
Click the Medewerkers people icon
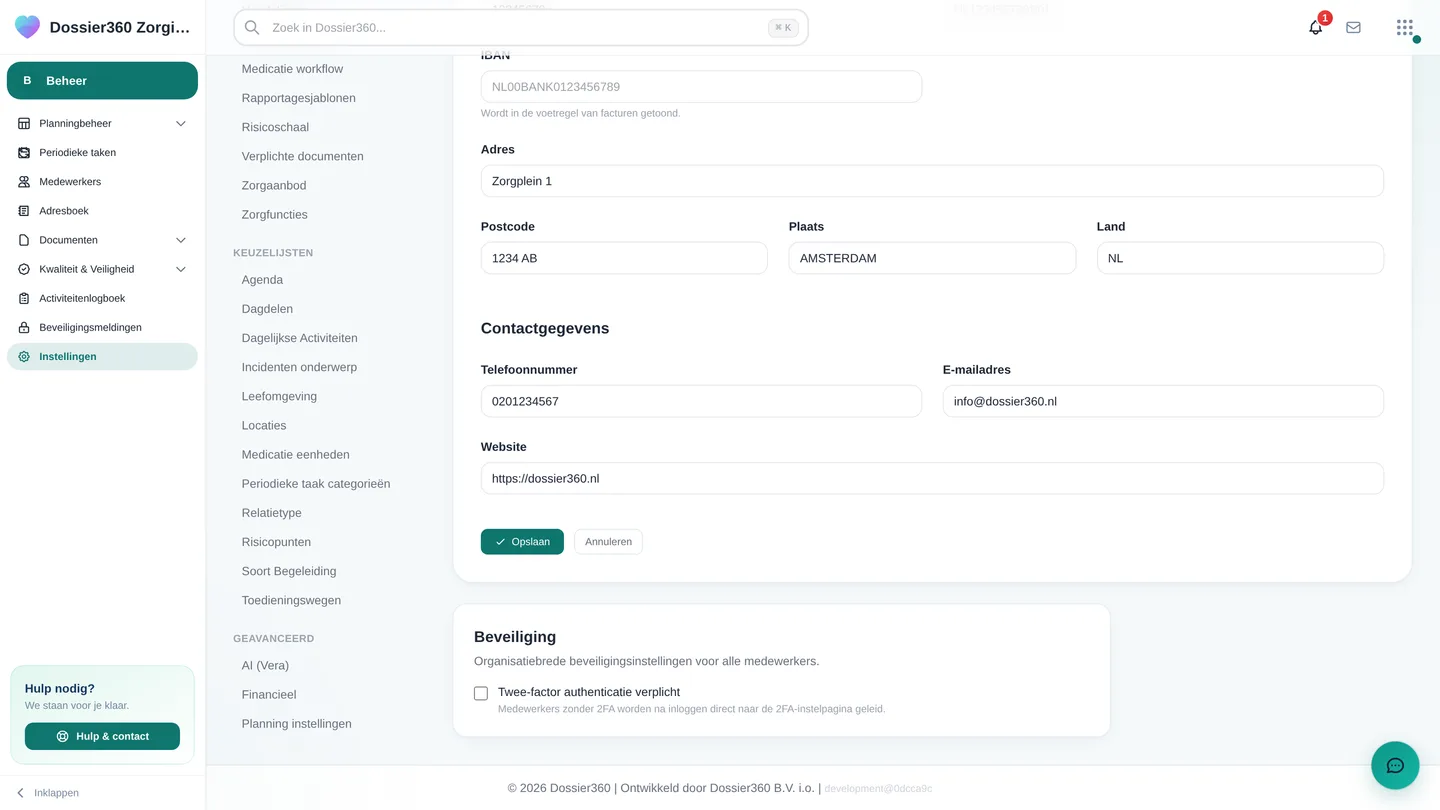[24, 182]
